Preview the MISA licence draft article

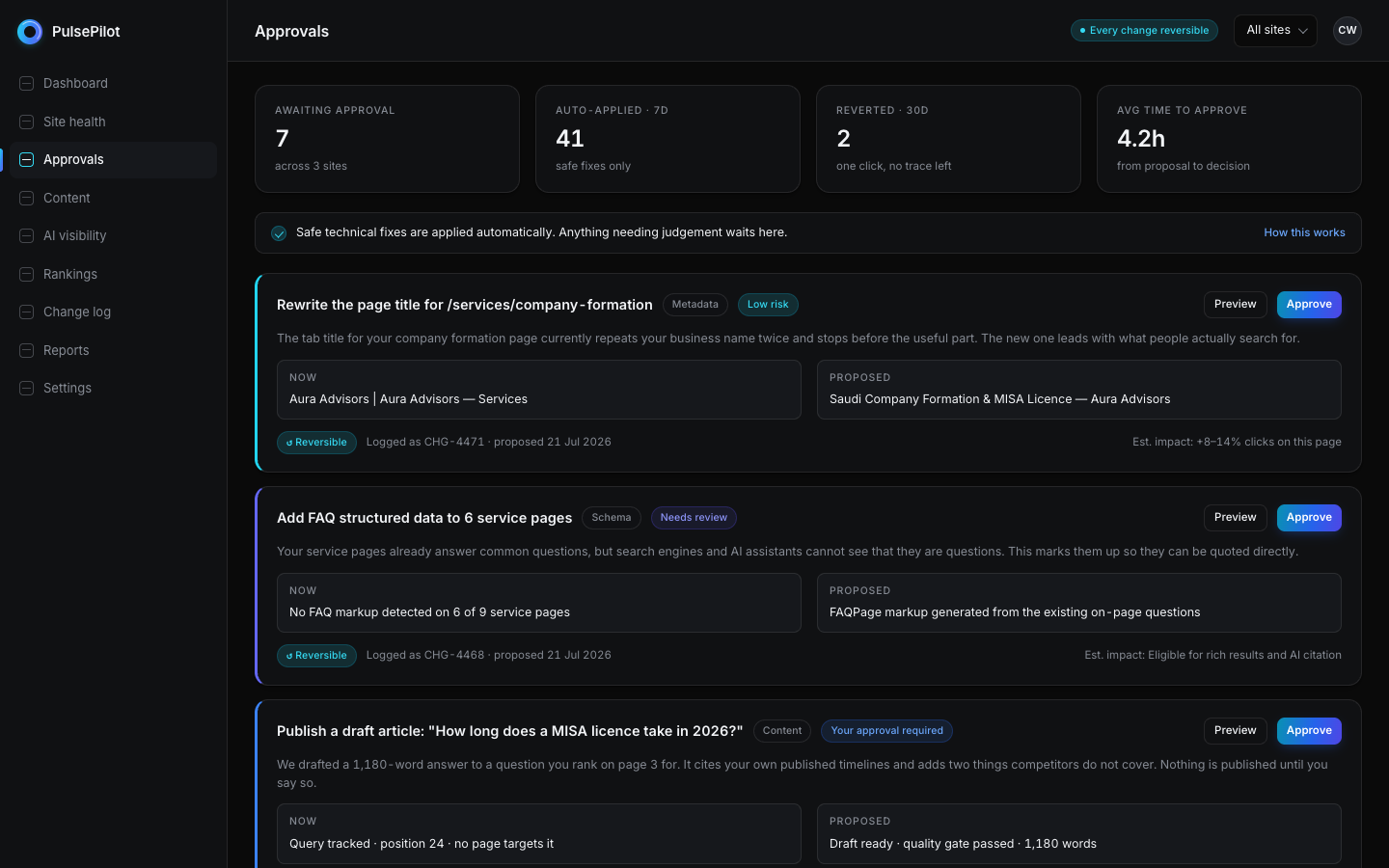1235,731
